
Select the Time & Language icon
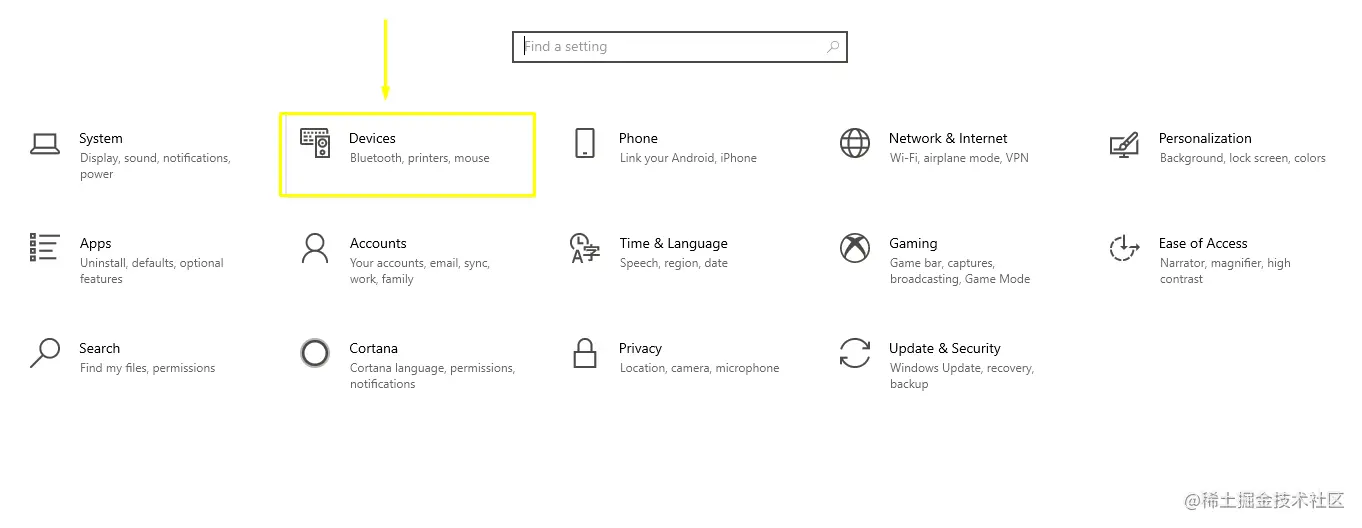(x=585, y=248)
